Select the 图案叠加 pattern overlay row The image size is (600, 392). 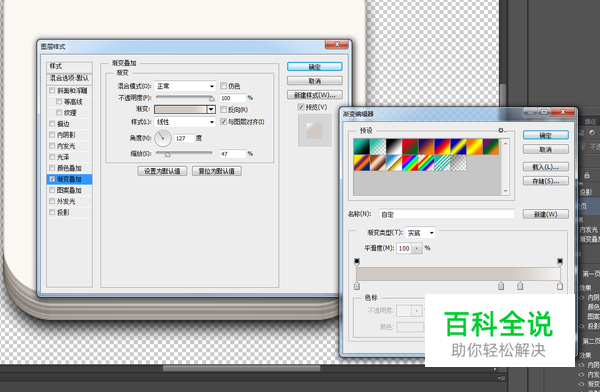pyautogui.click(x=69, y=190)
